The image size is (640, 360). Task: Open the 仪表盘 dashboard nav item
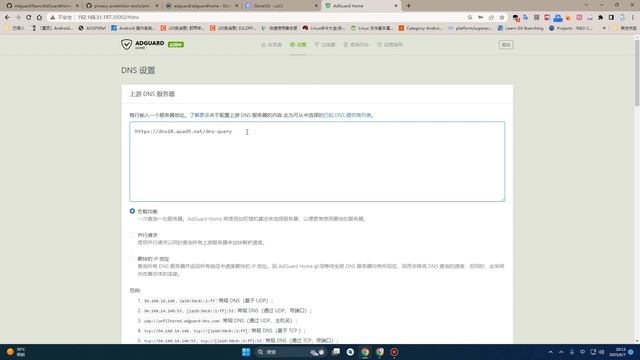(271, 44)
